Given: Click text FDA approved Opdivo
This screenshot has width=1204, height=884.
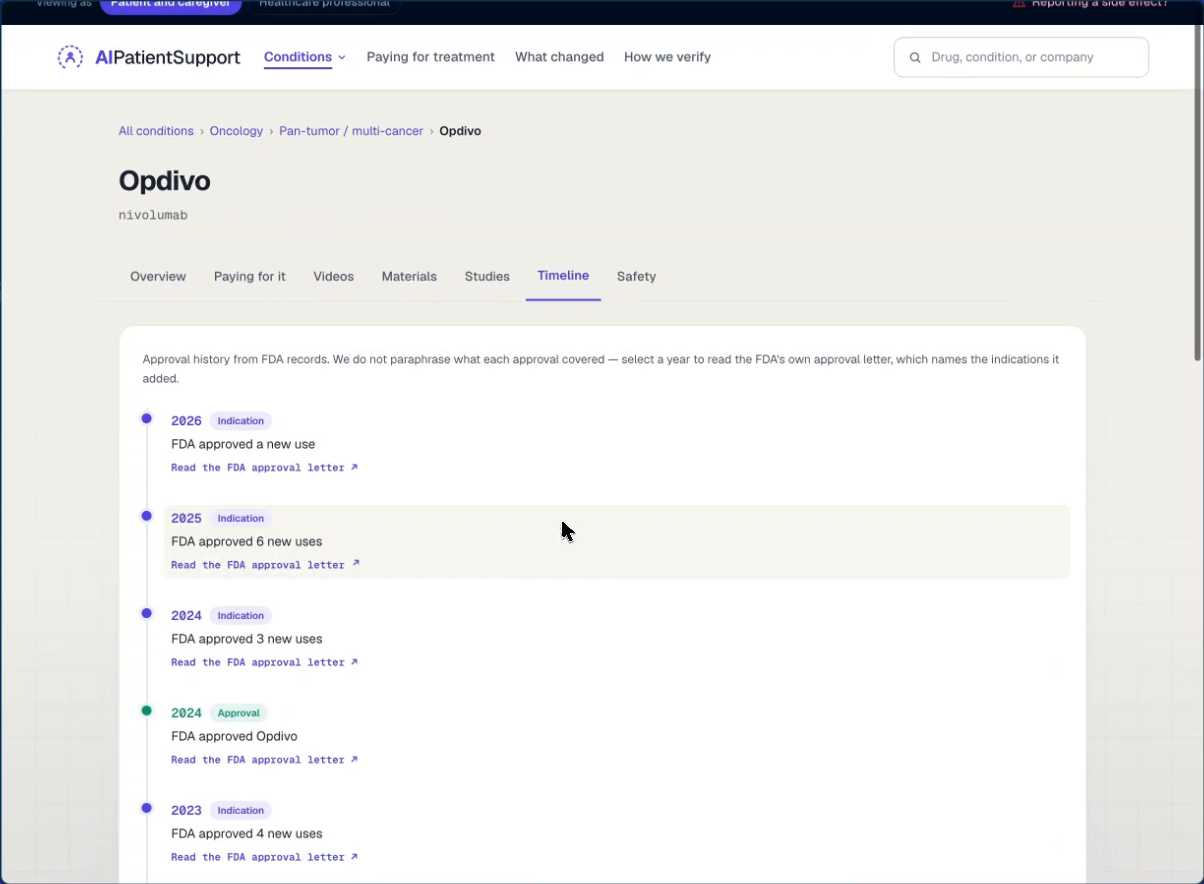Looking at the screenshot, I should pyautogui.click(x=234, y=736).
